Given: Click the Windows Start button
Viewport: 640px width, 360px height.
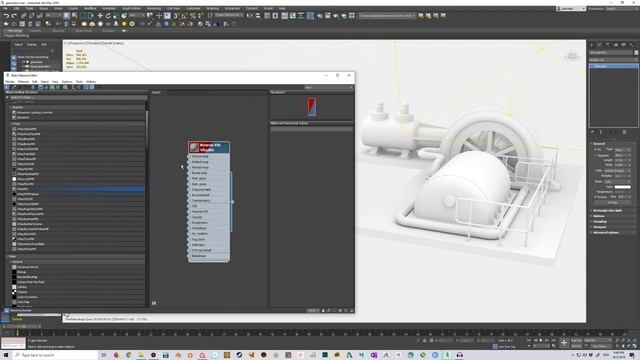Looking at the screenshot, I should 6,355.
